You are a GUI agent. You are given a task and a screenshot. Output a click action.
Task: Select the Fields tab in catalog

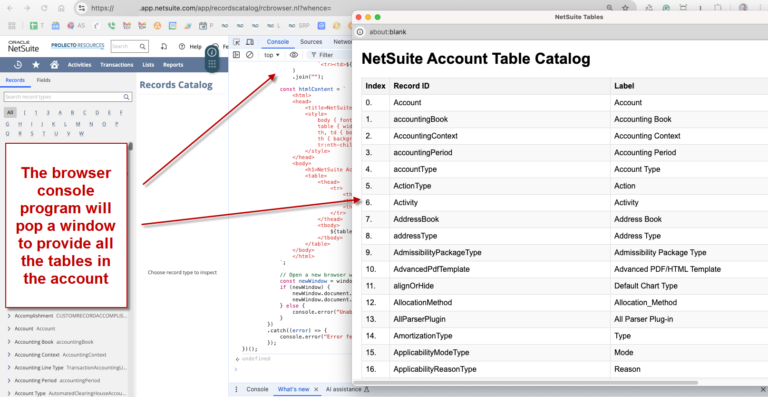[44, 80]
